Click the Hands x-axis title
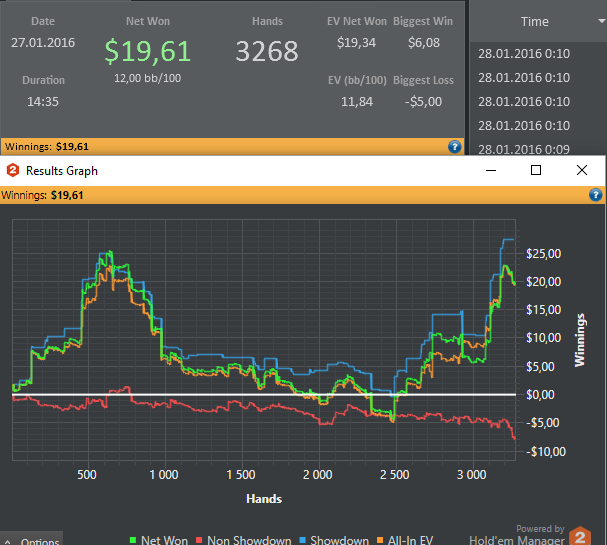The image size is (607, 545). pyautogui.click(x=264, y=499)
